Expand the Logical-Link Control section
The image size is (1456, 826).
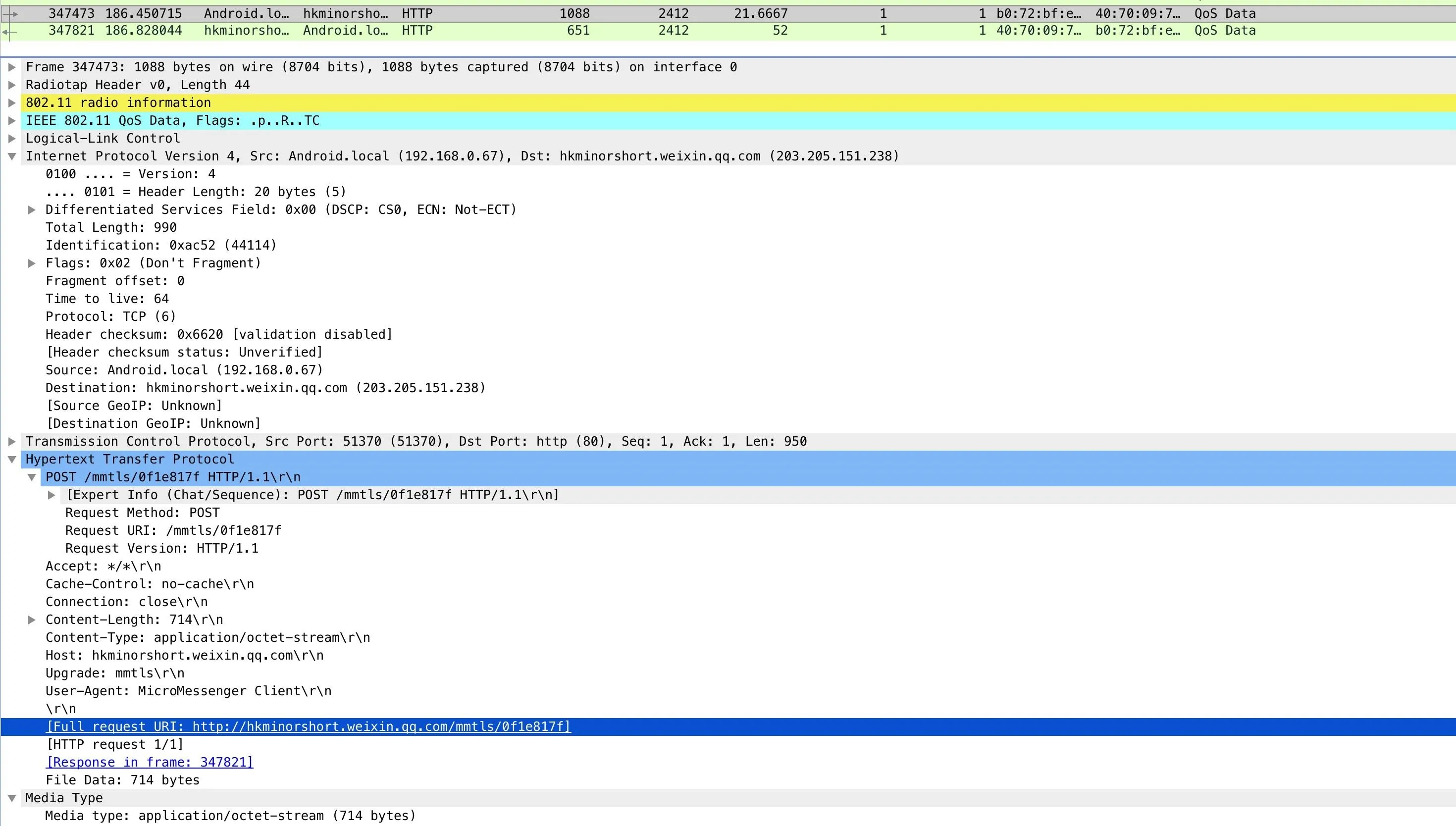11,139
